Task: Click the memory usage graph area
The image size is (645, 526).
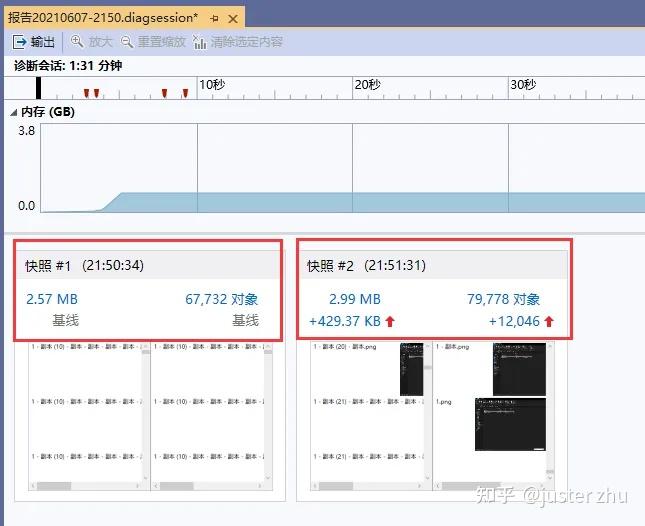Action: pos(343,168)
